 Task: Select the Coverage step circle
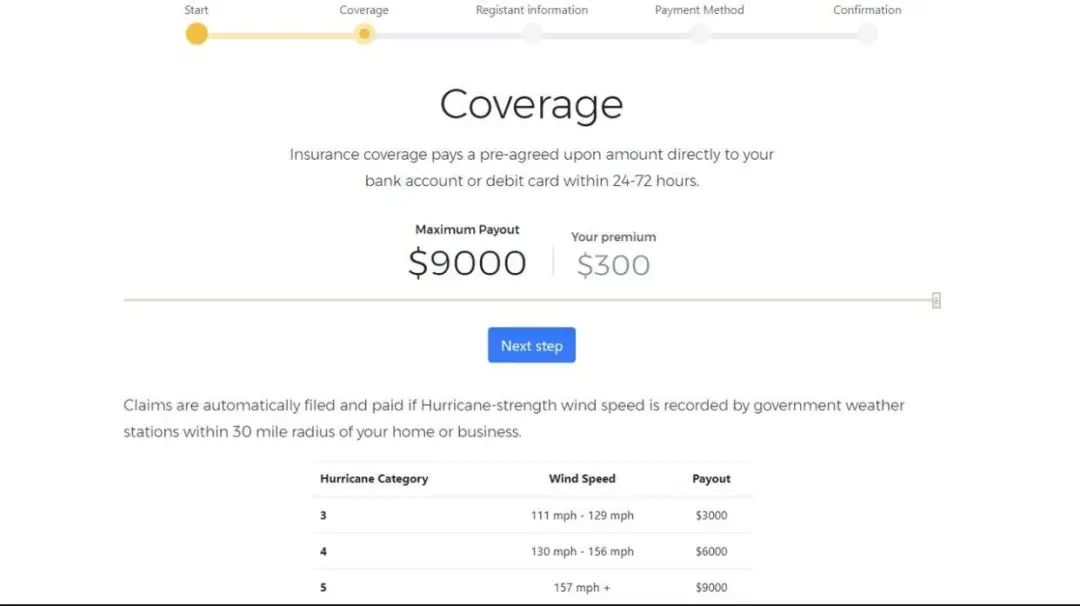[x=364, y=34]
